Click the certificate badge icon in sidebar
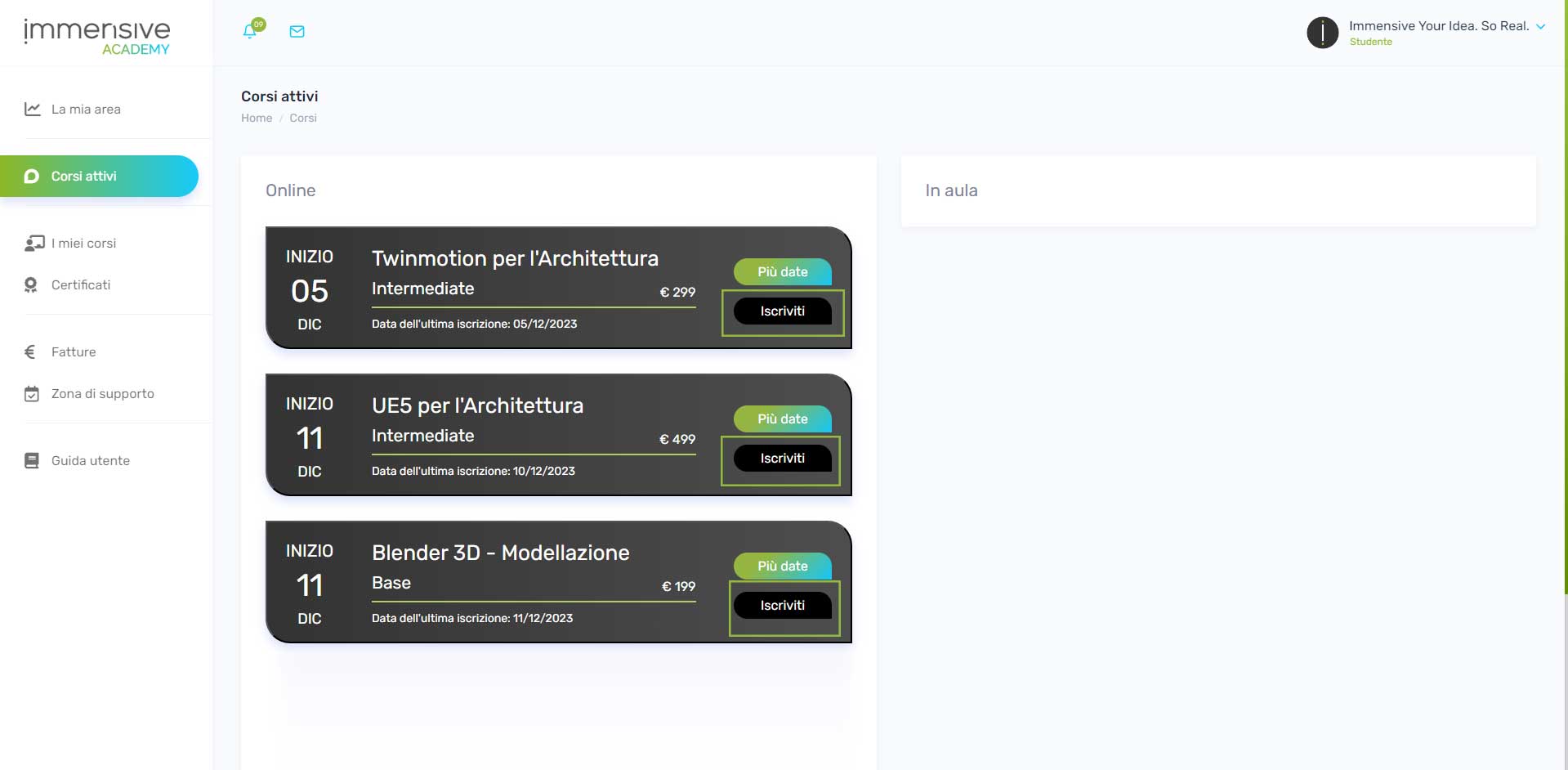The image size is (1568, 770). click(31, 284)
